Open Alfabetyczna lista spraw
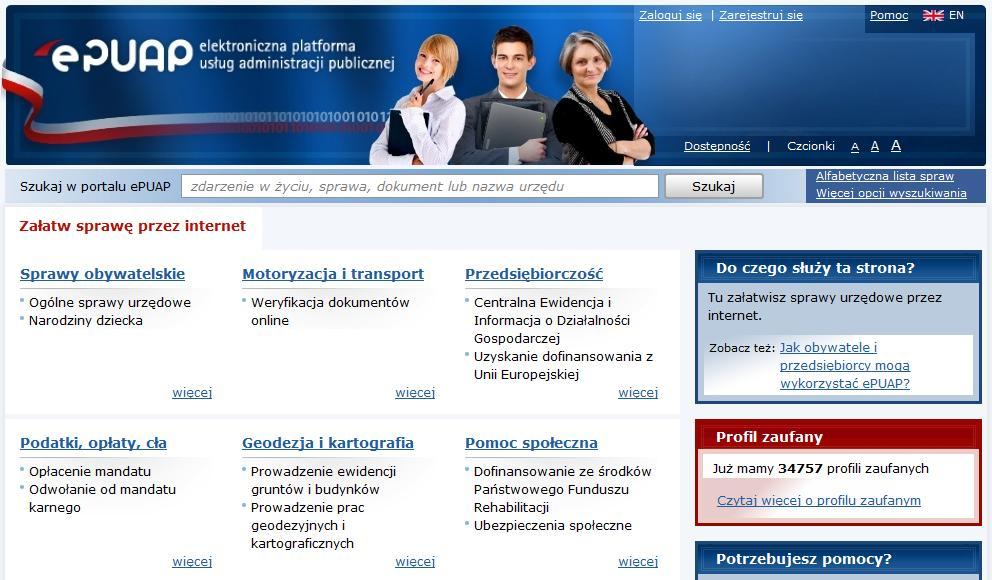This screenshot has height=580, width=992. [x=884, y=176]
